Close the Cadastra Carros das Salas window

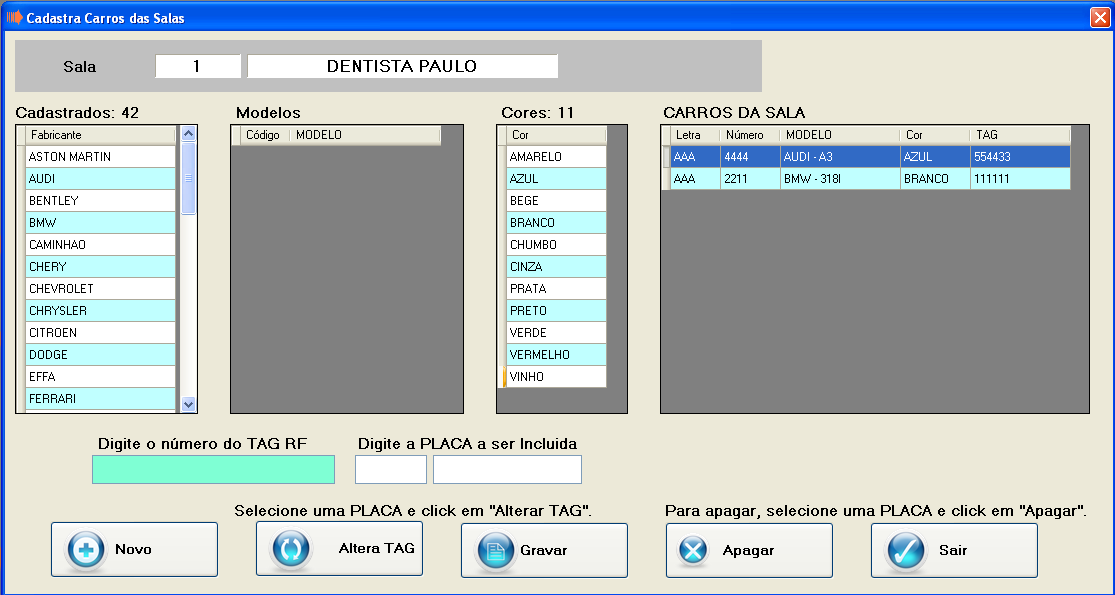click(x=1100, y=17)
